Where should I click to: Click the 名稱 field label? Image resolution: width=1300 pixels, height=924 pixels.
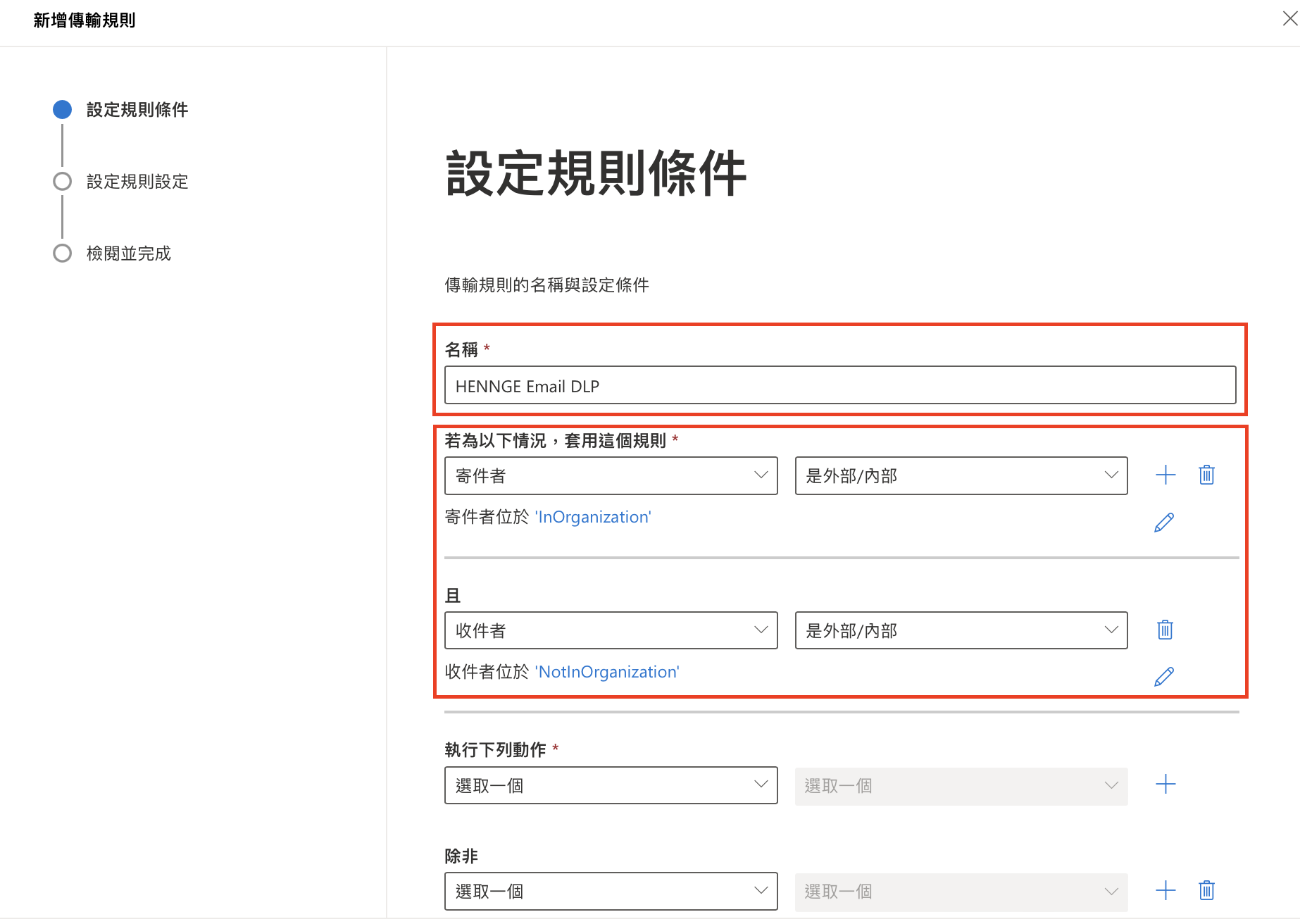461,350
